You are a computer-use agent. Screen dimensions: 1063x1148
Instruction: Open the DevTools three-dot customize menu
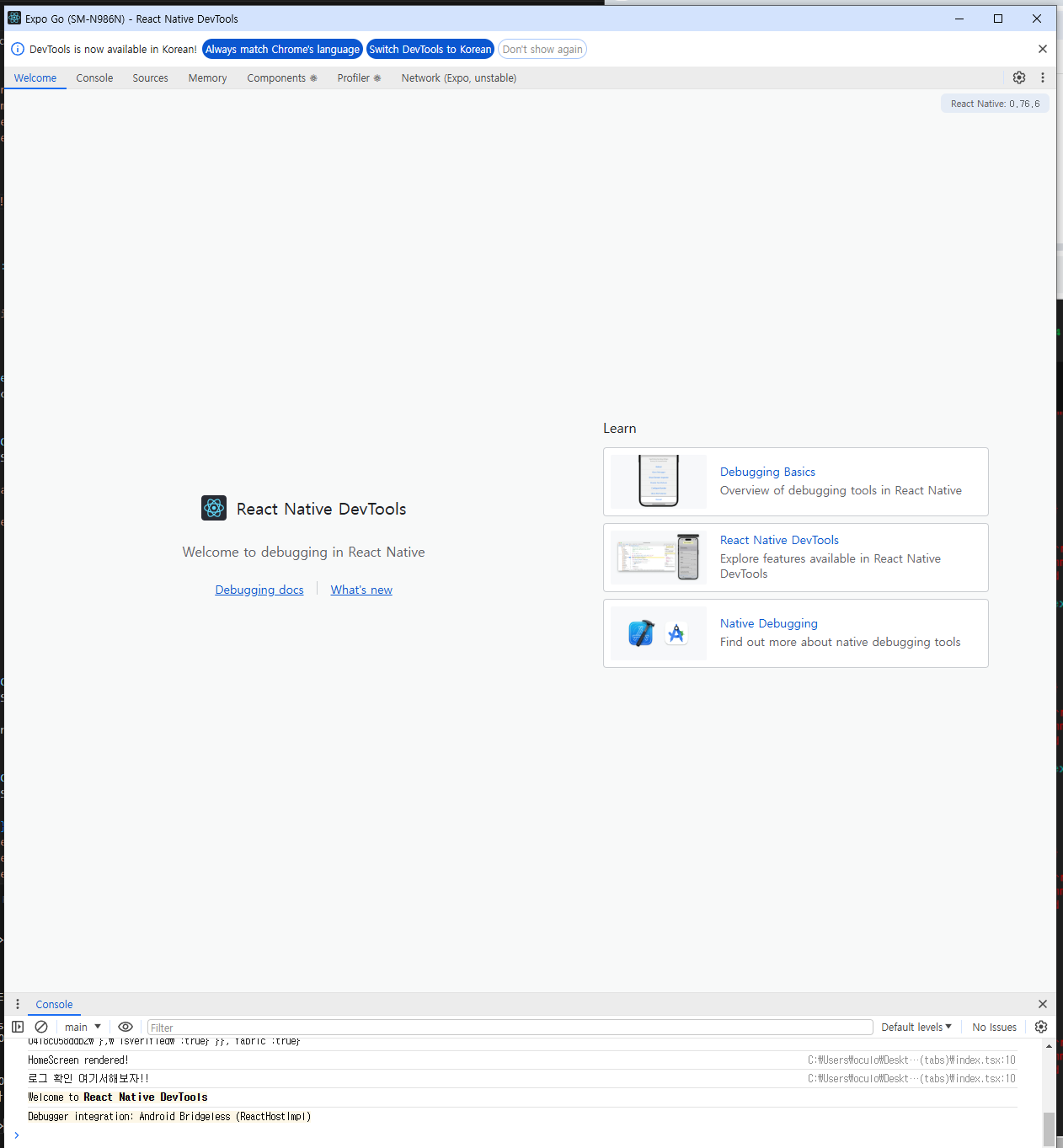point(1043,77)
